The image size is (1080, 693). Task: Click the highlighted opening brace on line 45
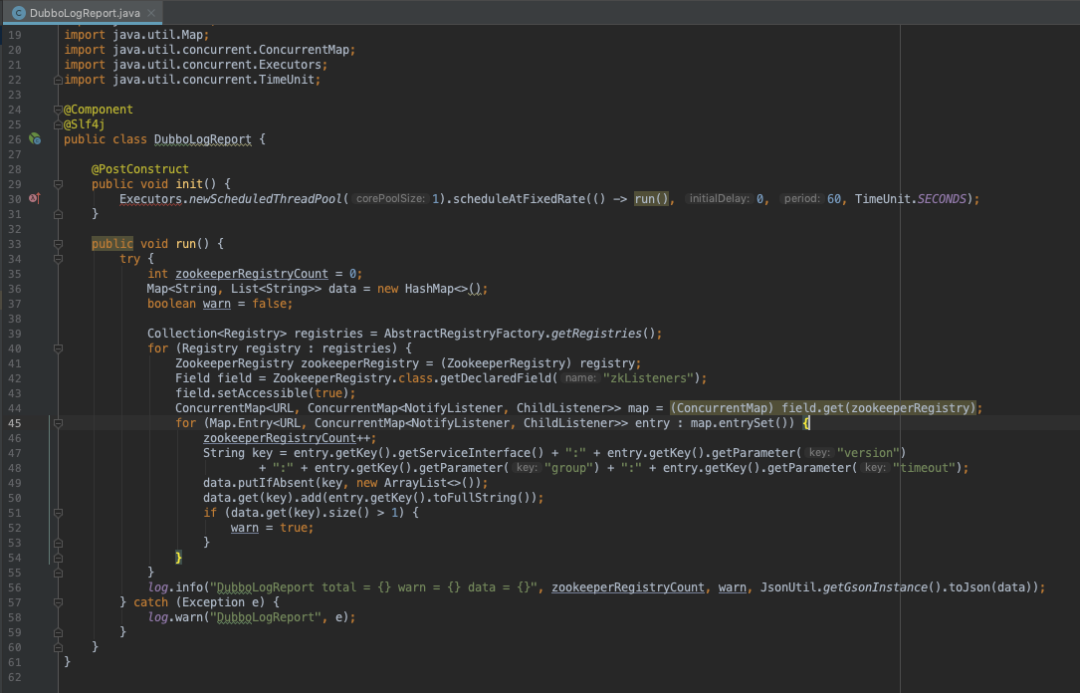(806, 423)
